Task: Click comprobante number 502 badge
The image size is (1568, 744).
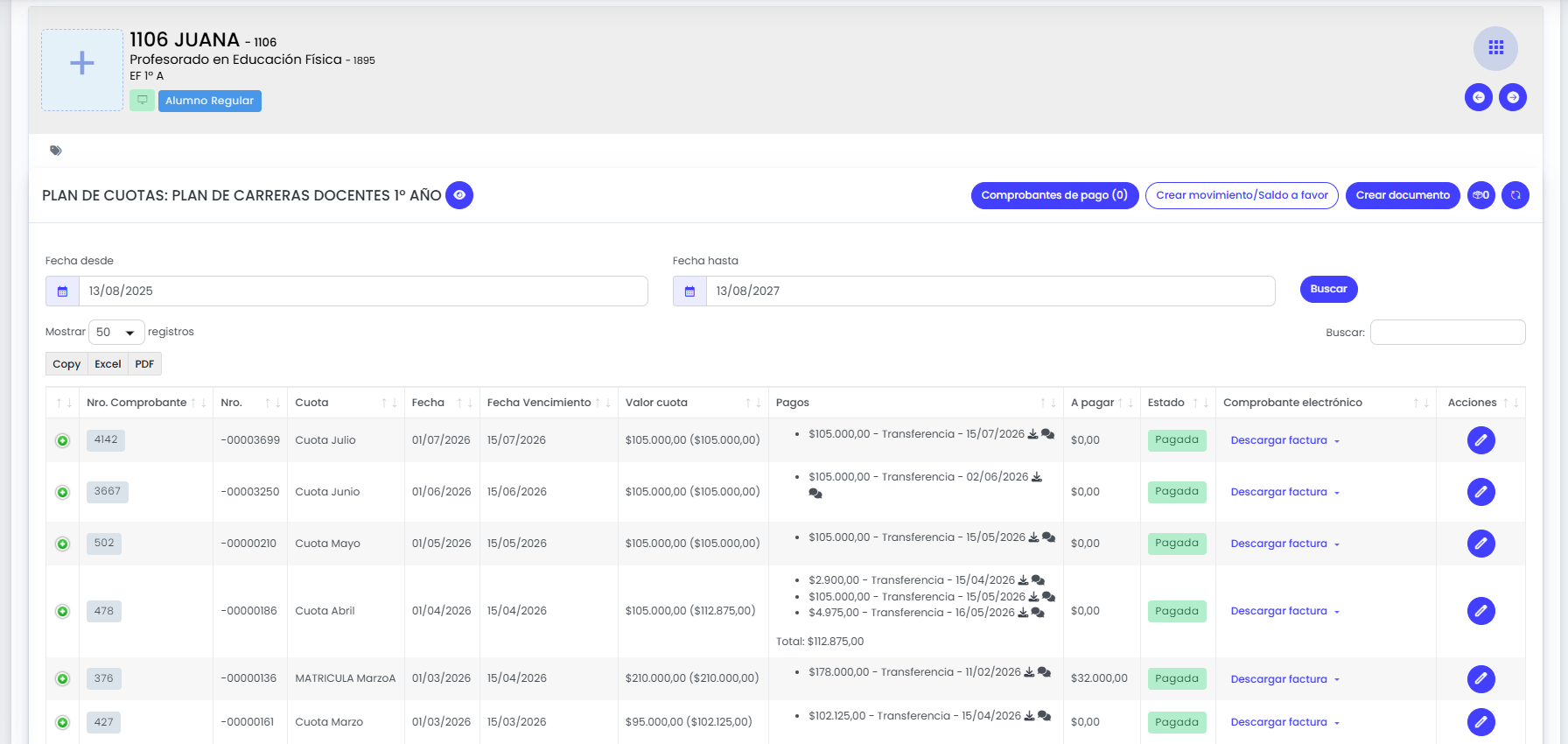Action: click(x=104, y=543)
